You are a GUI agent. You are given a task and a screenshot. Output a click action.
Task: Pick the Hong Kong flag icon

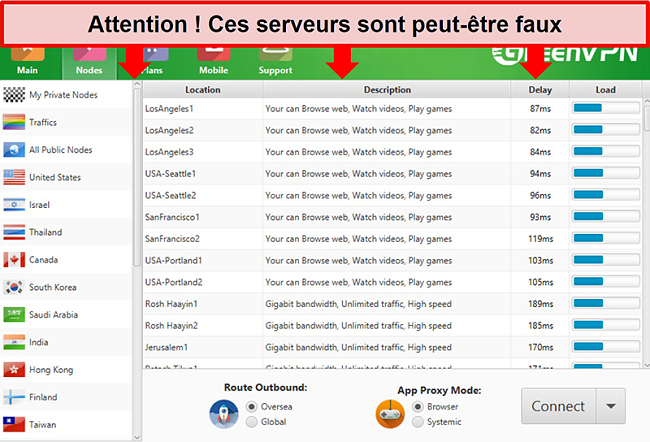click(14, 369)
